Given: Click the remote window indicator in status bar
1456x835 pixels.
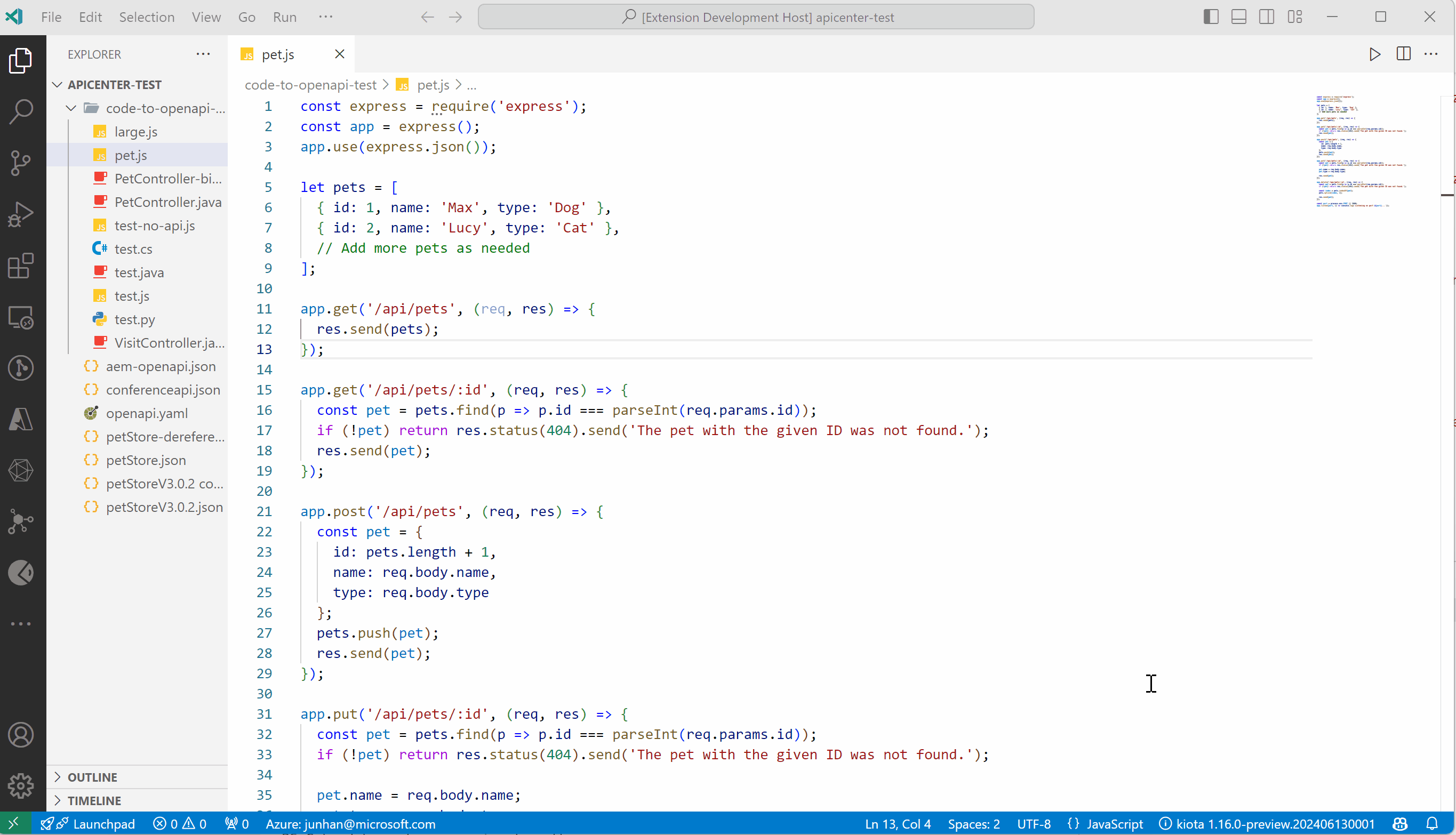Looking at the screenshot, I should pyautogui.click(x=14, y=823).
